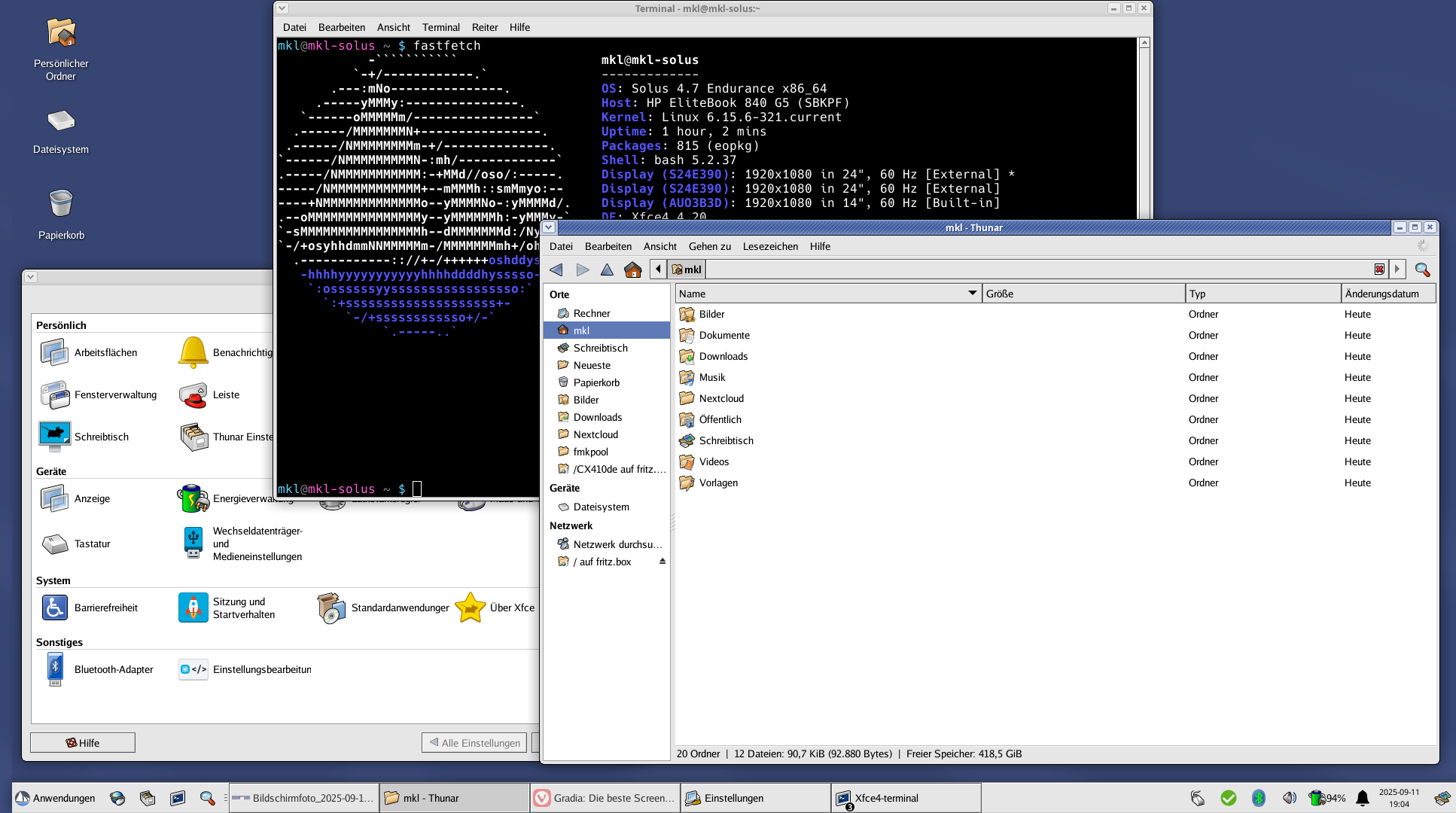
Task: Select fmkpool bookmark in sidebar
Action: [x=607, y=452]
